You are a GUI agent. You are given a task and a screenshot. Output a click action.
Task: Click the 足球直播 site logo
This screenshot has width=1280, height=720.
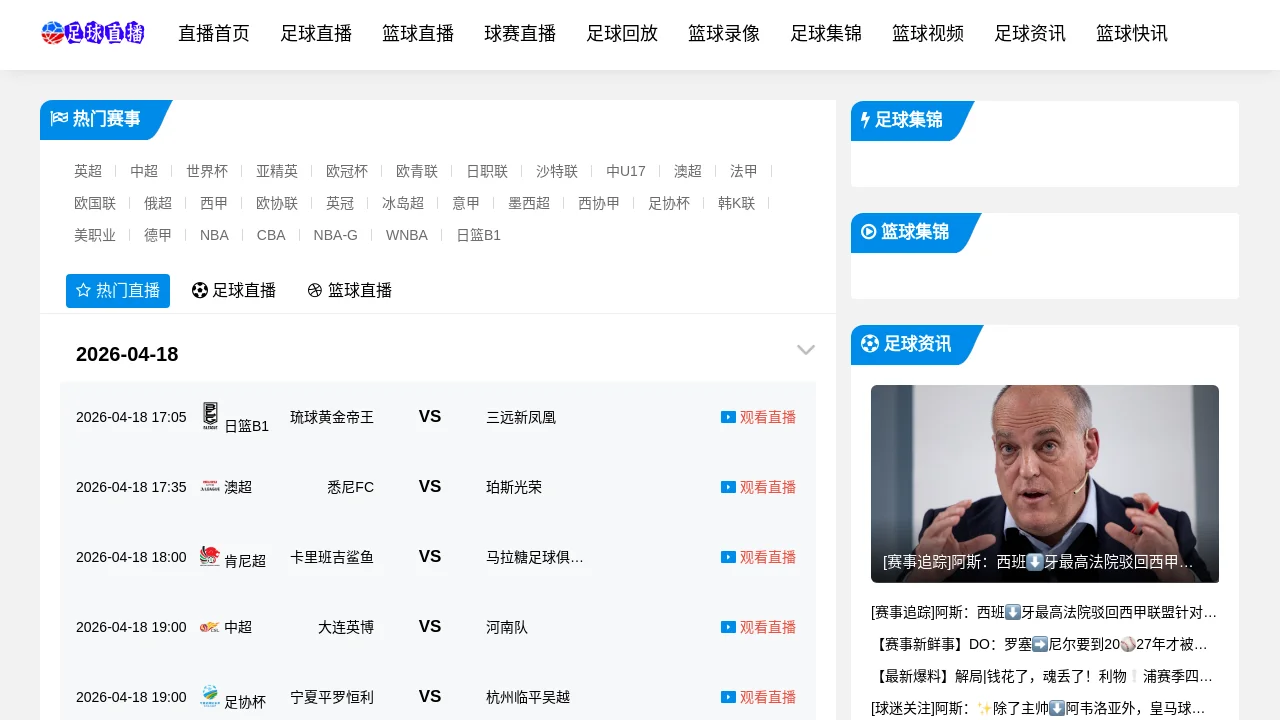93,33
